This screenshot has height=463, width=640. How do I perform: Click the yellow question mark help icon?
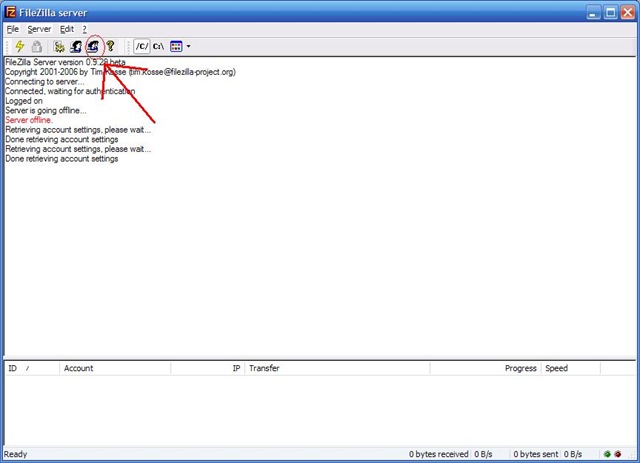click(x=110, y=46)
